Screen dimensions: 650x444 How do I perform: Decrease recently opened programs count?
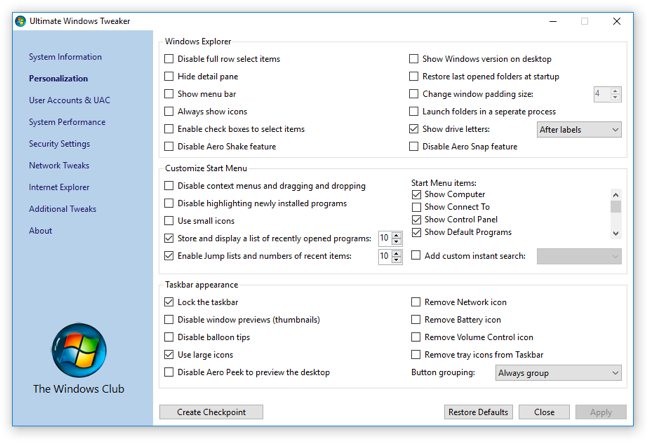(397, 241)
